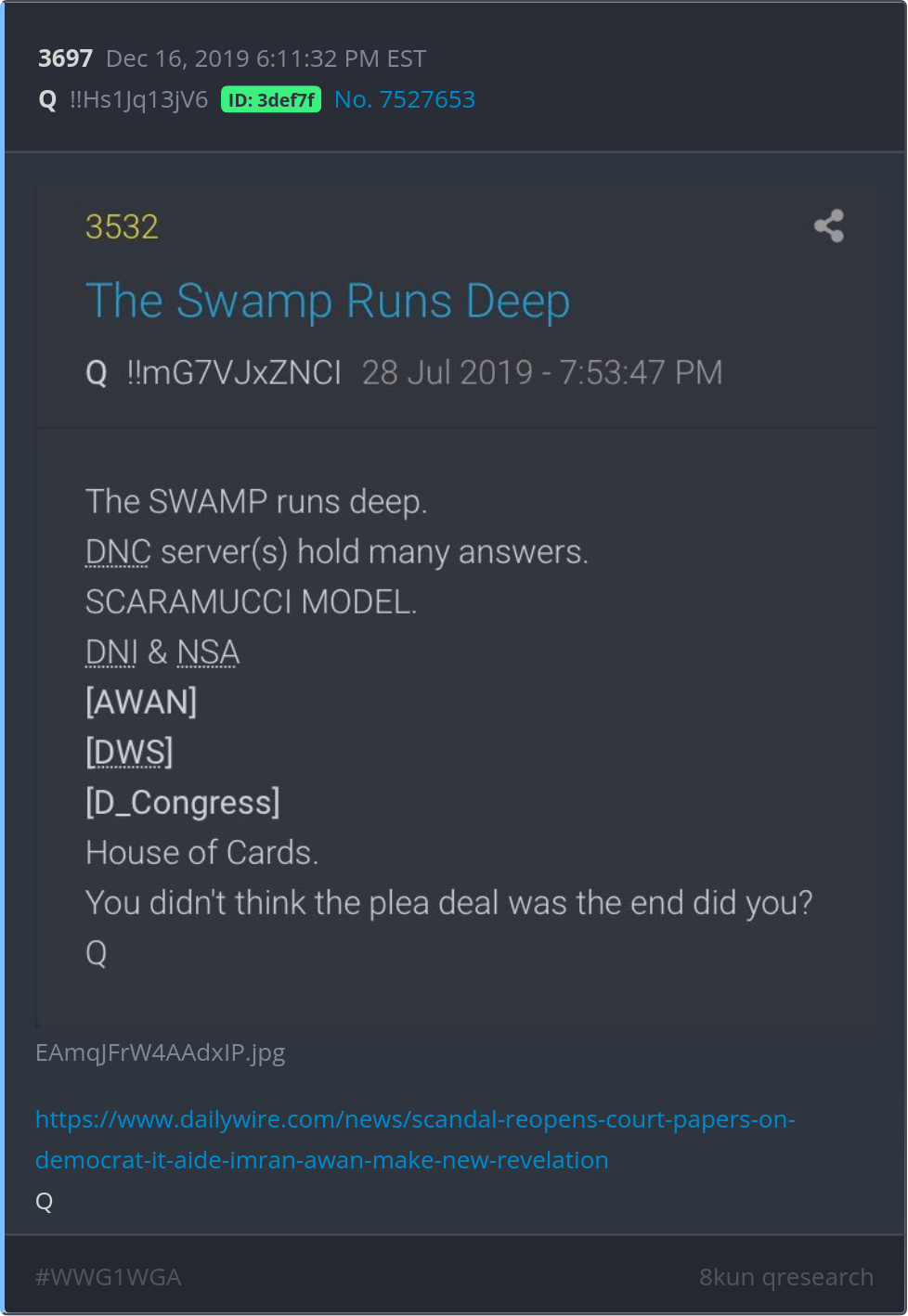
Task: Open post number link No. 7527653
Action: [x=405, y=99]
